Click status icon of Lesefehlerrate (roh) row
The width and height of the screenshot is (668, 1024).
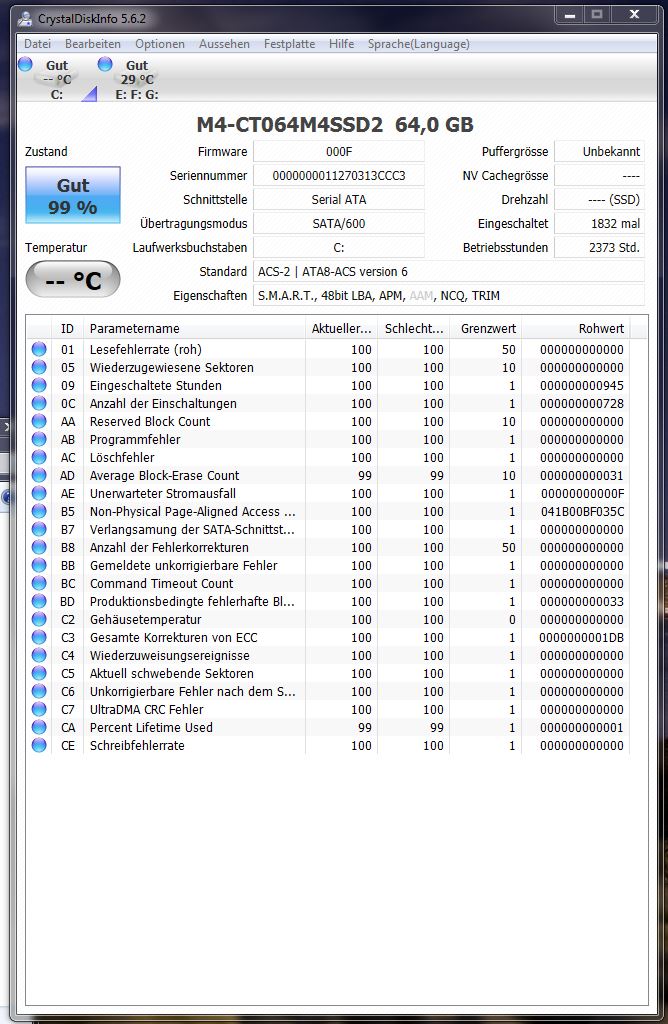pyautogui.click(x=39, y=349)
